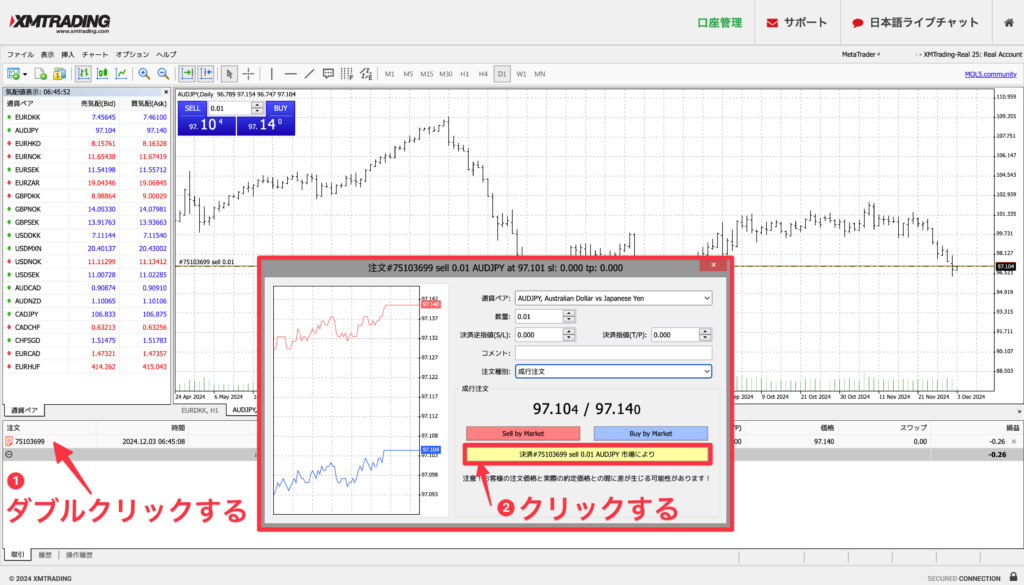Screen dimensions: 1024x585
Task: Collapse the account balance row minus icon
Action: [9, 454]
